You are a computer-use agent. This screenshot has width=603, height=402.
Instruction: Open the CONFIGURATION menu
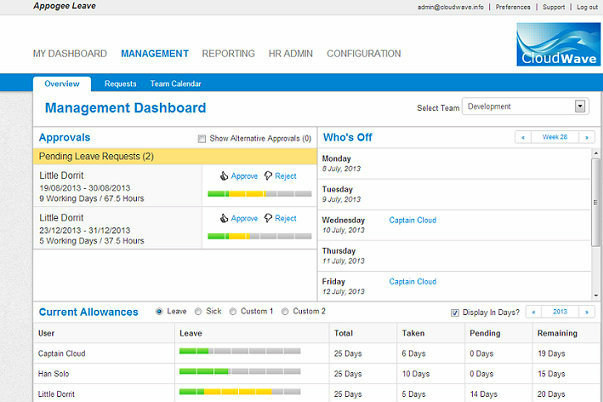click(364, 53)
